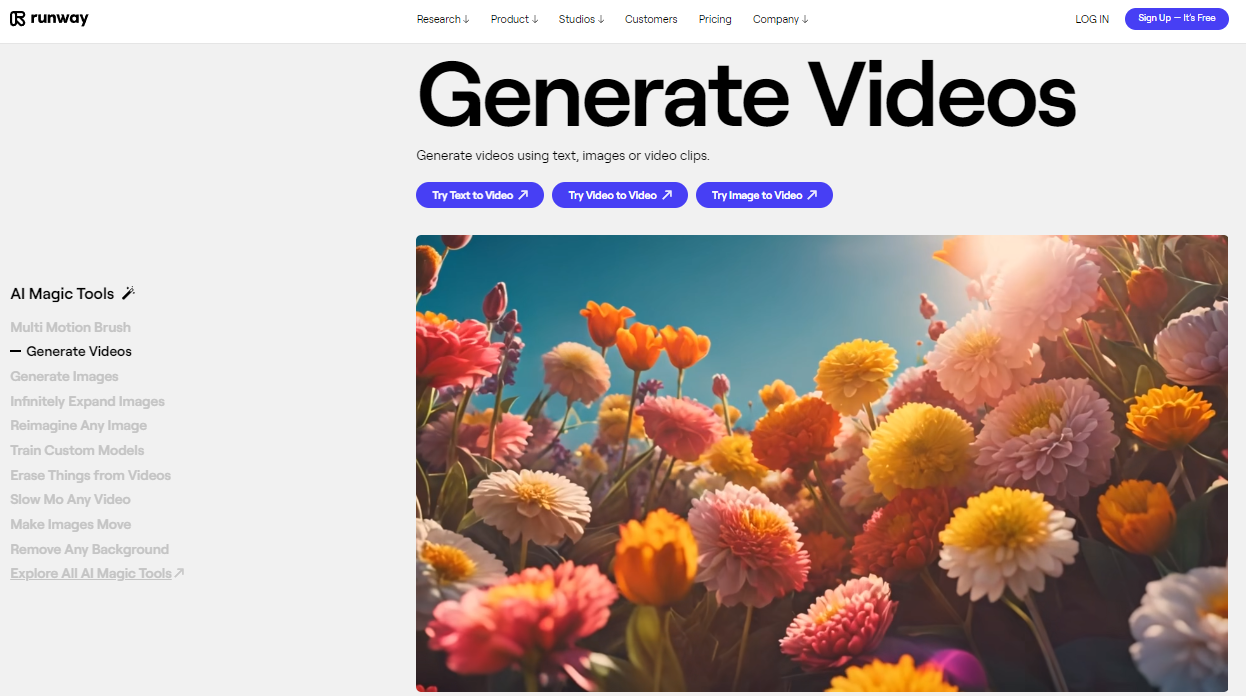The height and width of the screenshot is (696, 1246).
Task: Expand the Studios dropdown menu
Action: click(582, 19)
